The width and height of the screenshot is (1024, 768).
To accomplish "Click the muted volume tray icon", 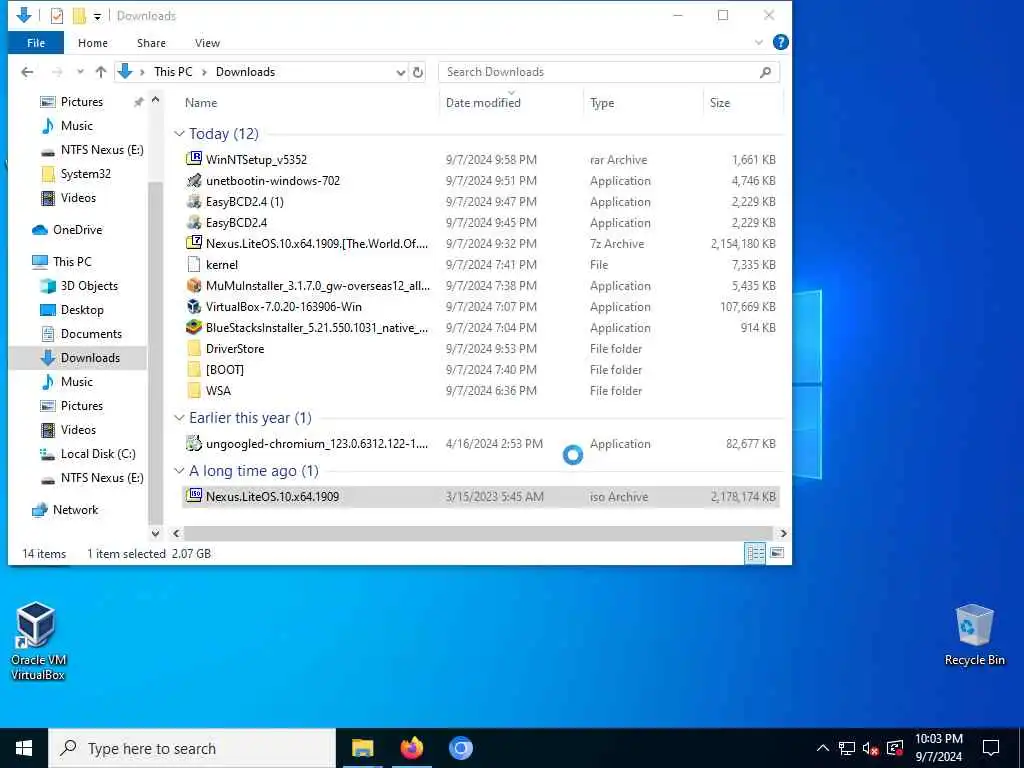I will click(x=870, y=748).
